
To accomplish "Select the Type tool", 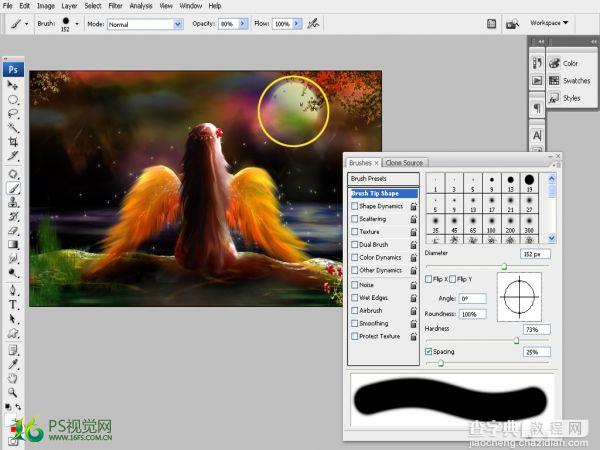I will point(13,305).
